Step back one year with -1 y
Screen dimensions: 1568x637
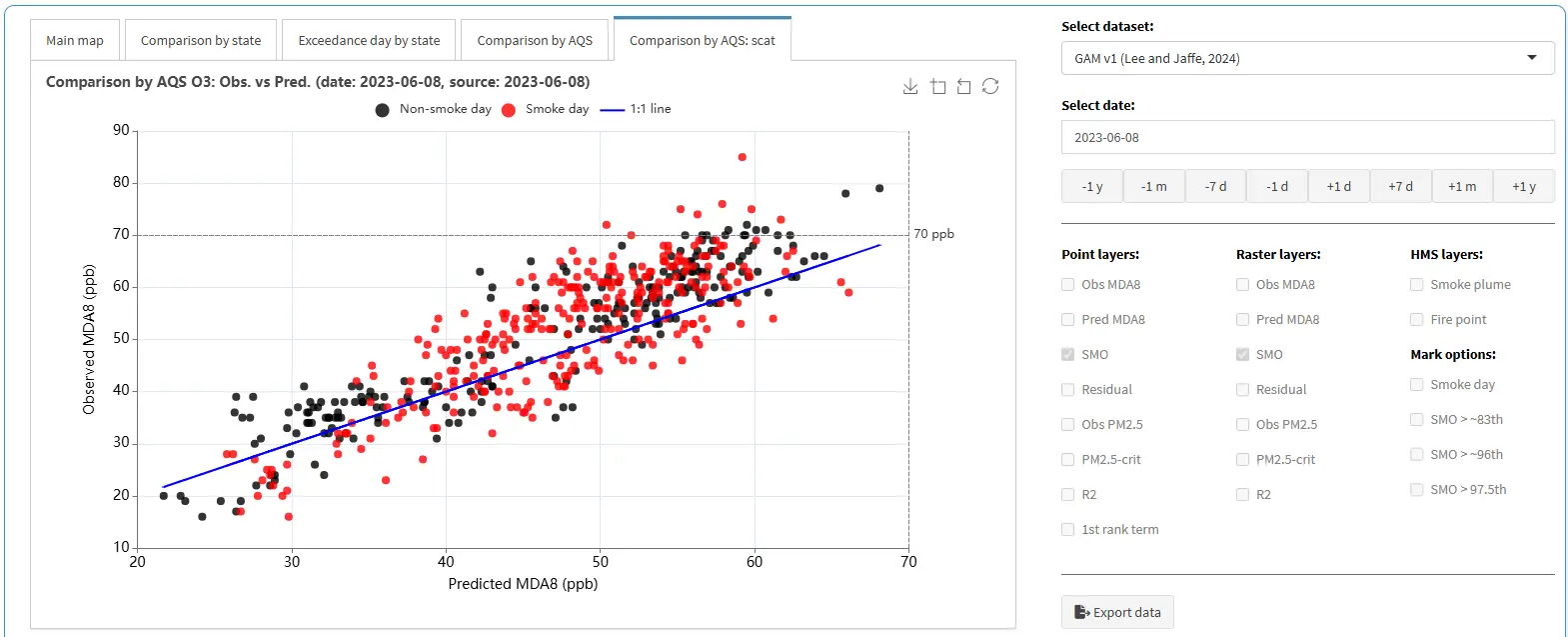(x=1092, y=187)
